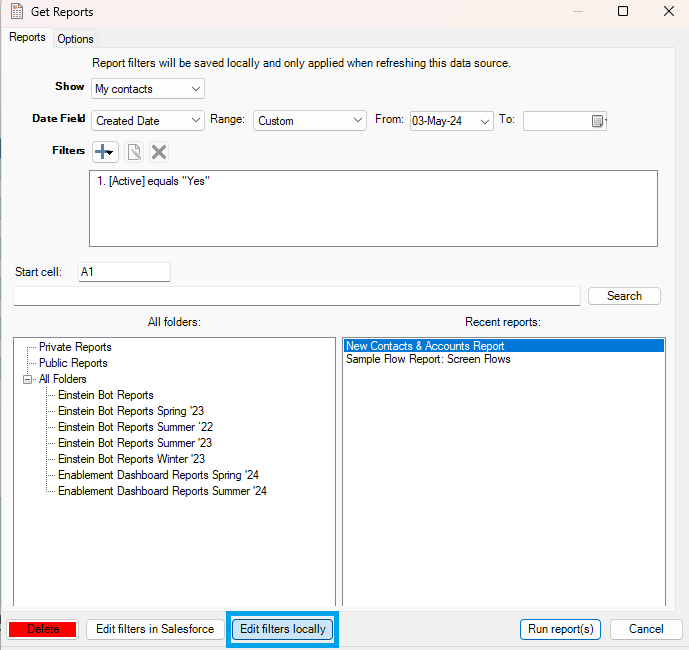Image resolution: width=689 pixels, height=650 pixels.
Task: Select Einstein Bot Reports Winter '23 folder
Action: click(x=131, y=459)
